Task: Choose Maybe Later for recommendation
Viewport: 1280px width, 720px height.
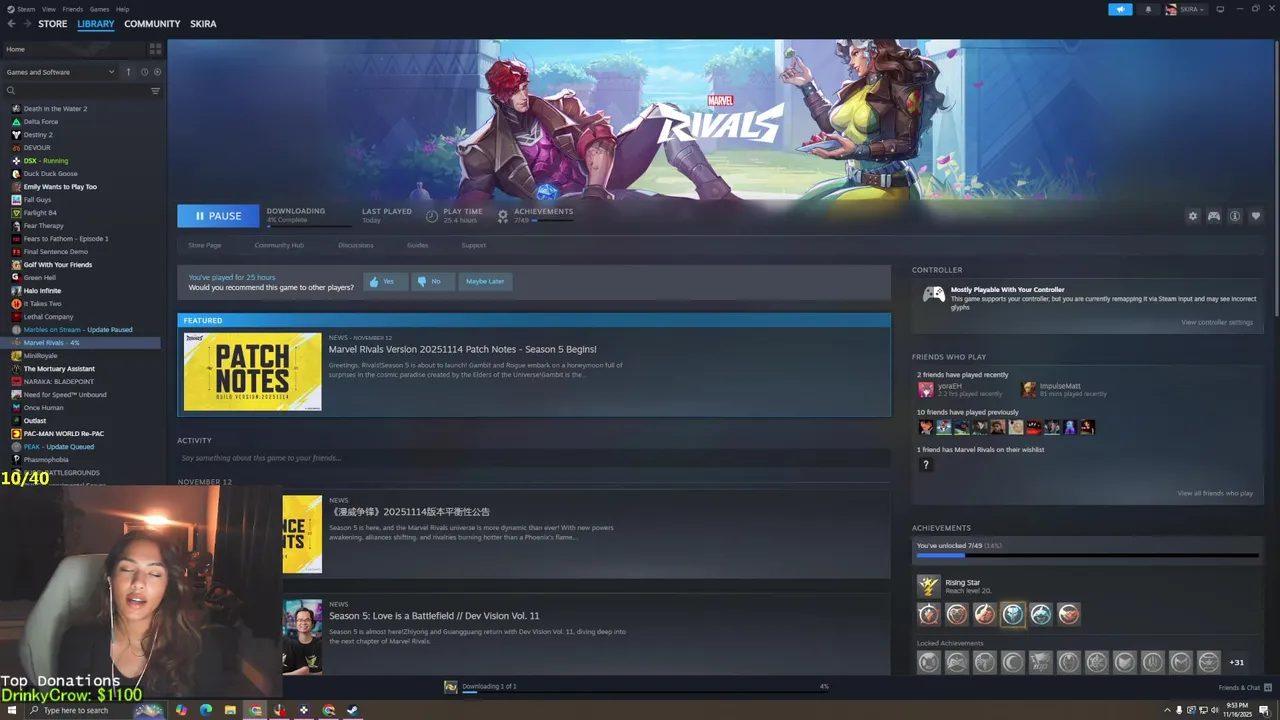Action: [x=484, y=281]
